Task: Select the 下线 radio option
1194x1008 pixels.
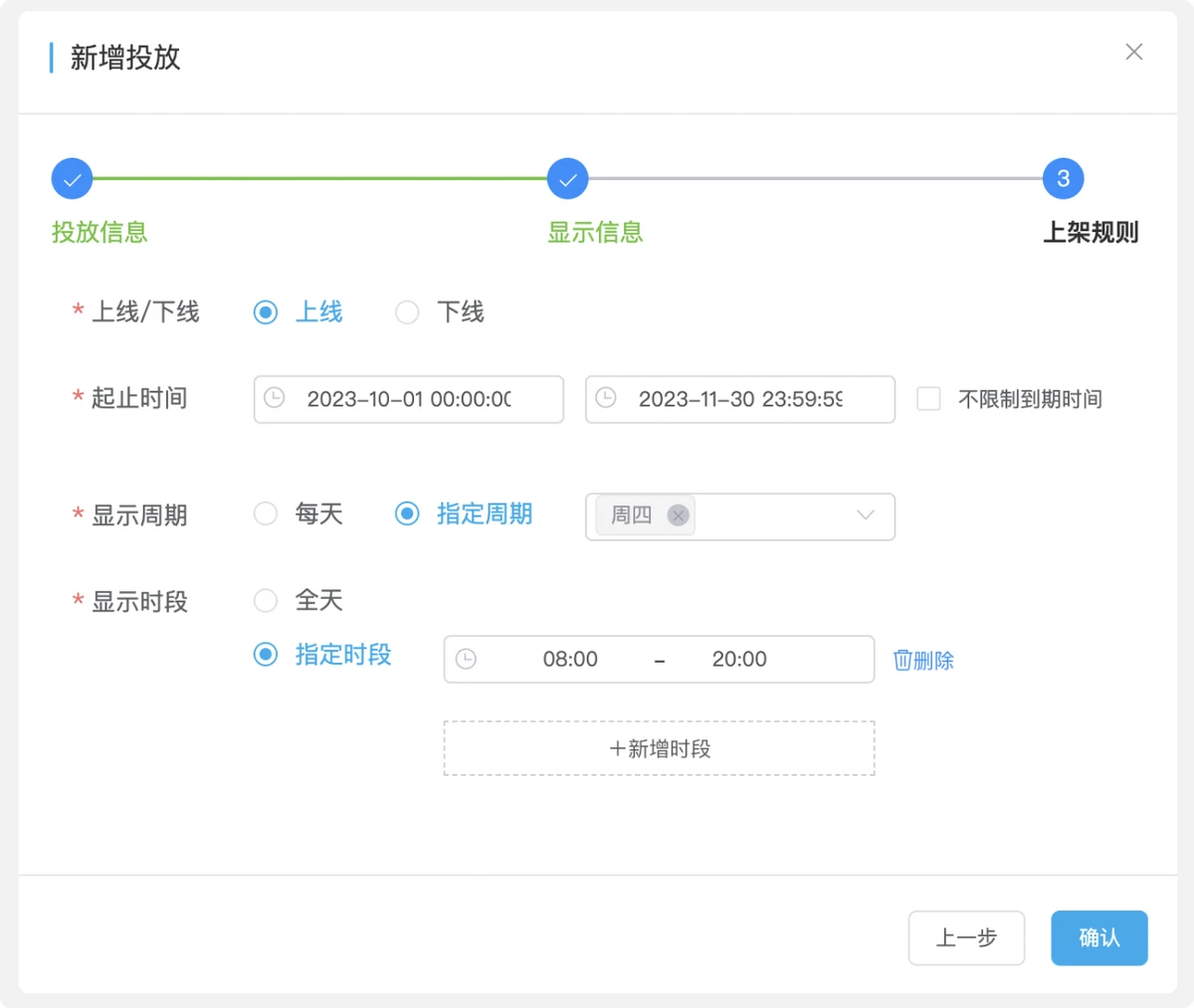Action: 407,312
